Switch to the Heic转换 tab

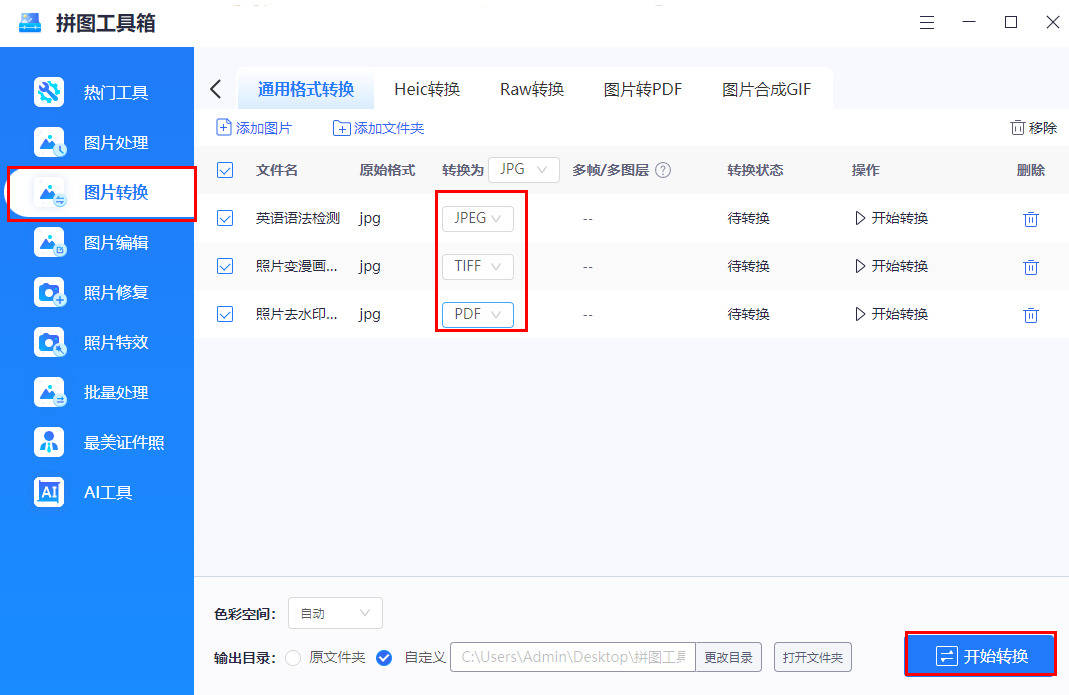coord(427,89)
